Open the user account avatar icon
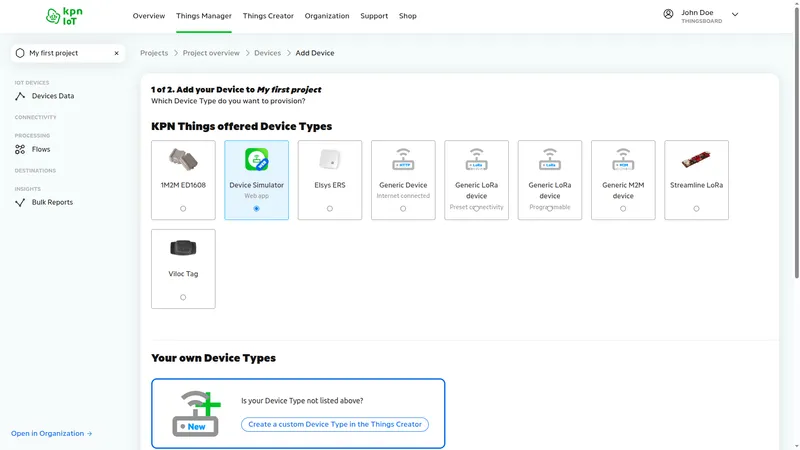Image resolution: width=800 pixels, height=450 pixels. (x=668, y=14)
